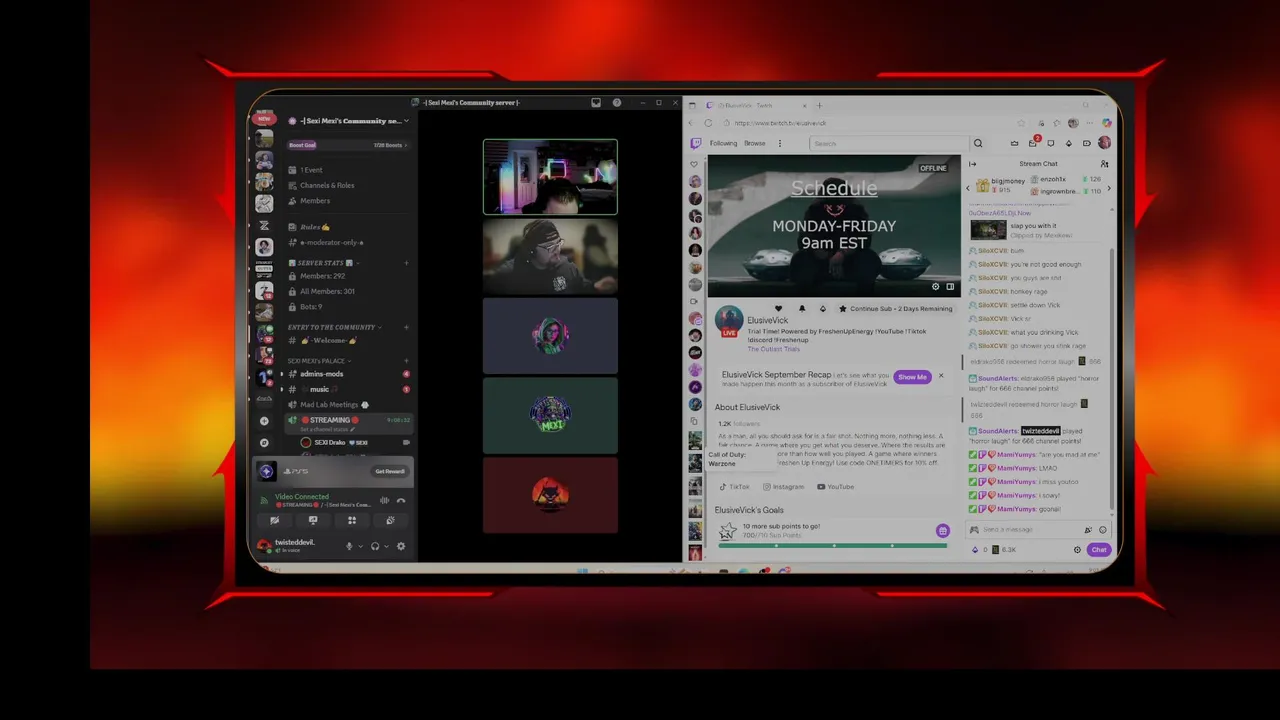The width and height of the screenshot is (1280, 720).
Task: Click Twitch search field
Action: (x=888, y=143)
